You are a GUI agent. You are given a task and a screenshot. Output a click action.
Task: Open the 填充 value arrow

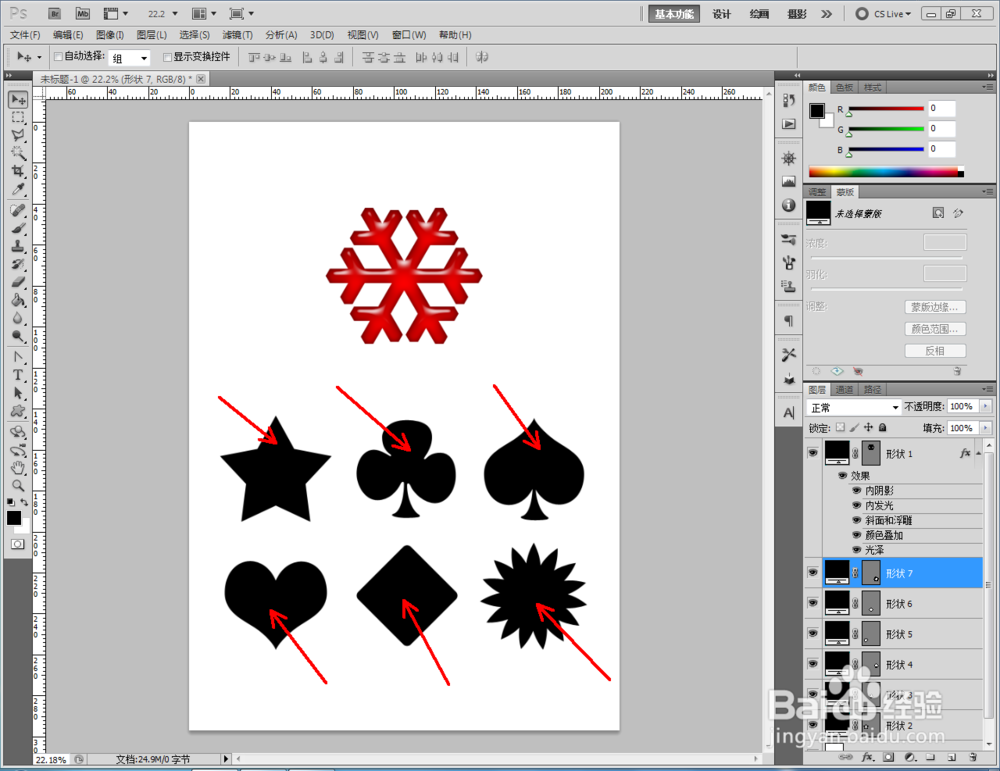(x=985, y=428)
